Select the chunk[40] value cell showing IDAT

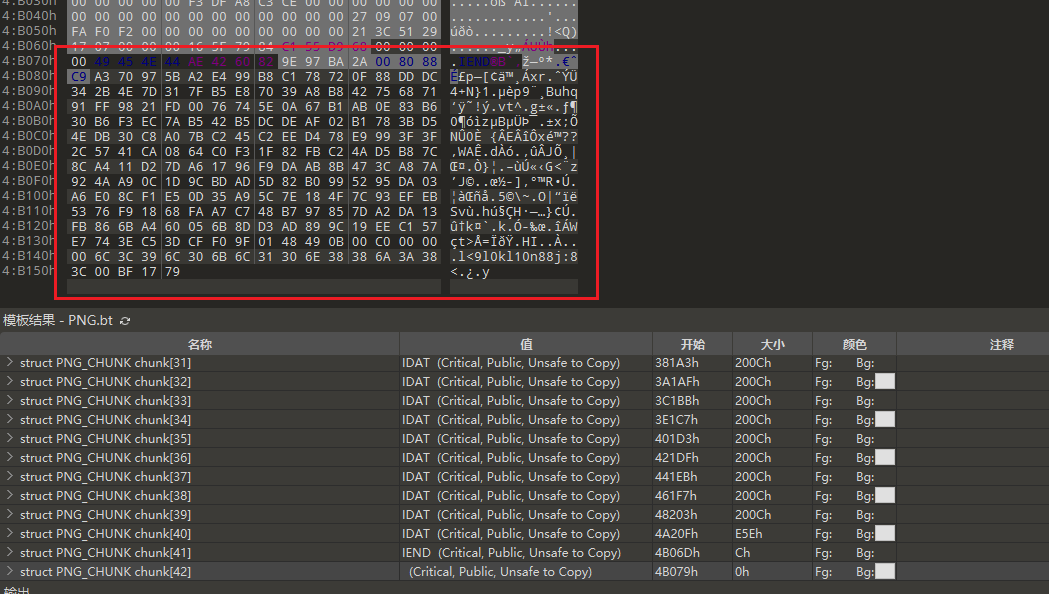coord(510,534)
